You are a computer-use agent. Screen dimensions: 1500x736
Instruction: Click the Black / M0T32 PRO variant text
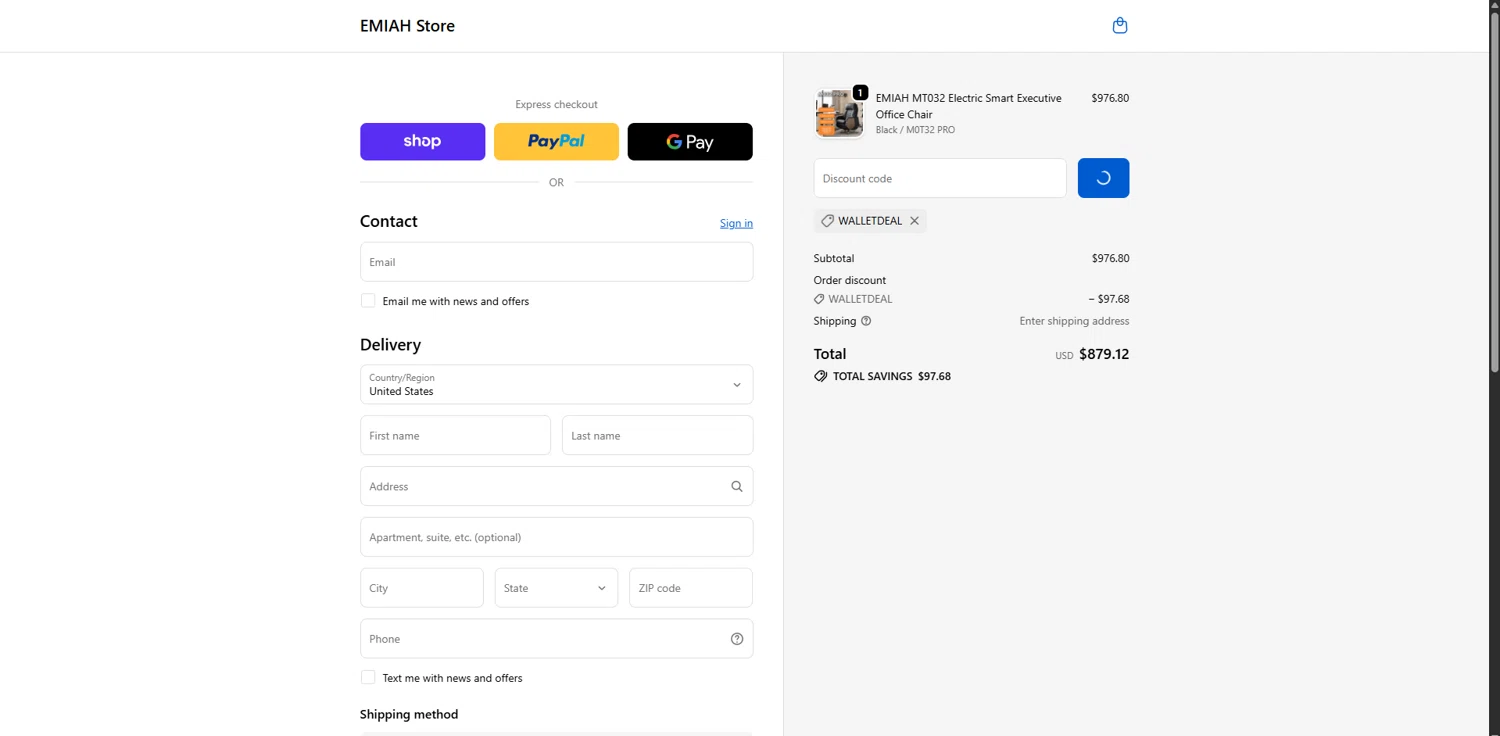[x=915, y=130]
